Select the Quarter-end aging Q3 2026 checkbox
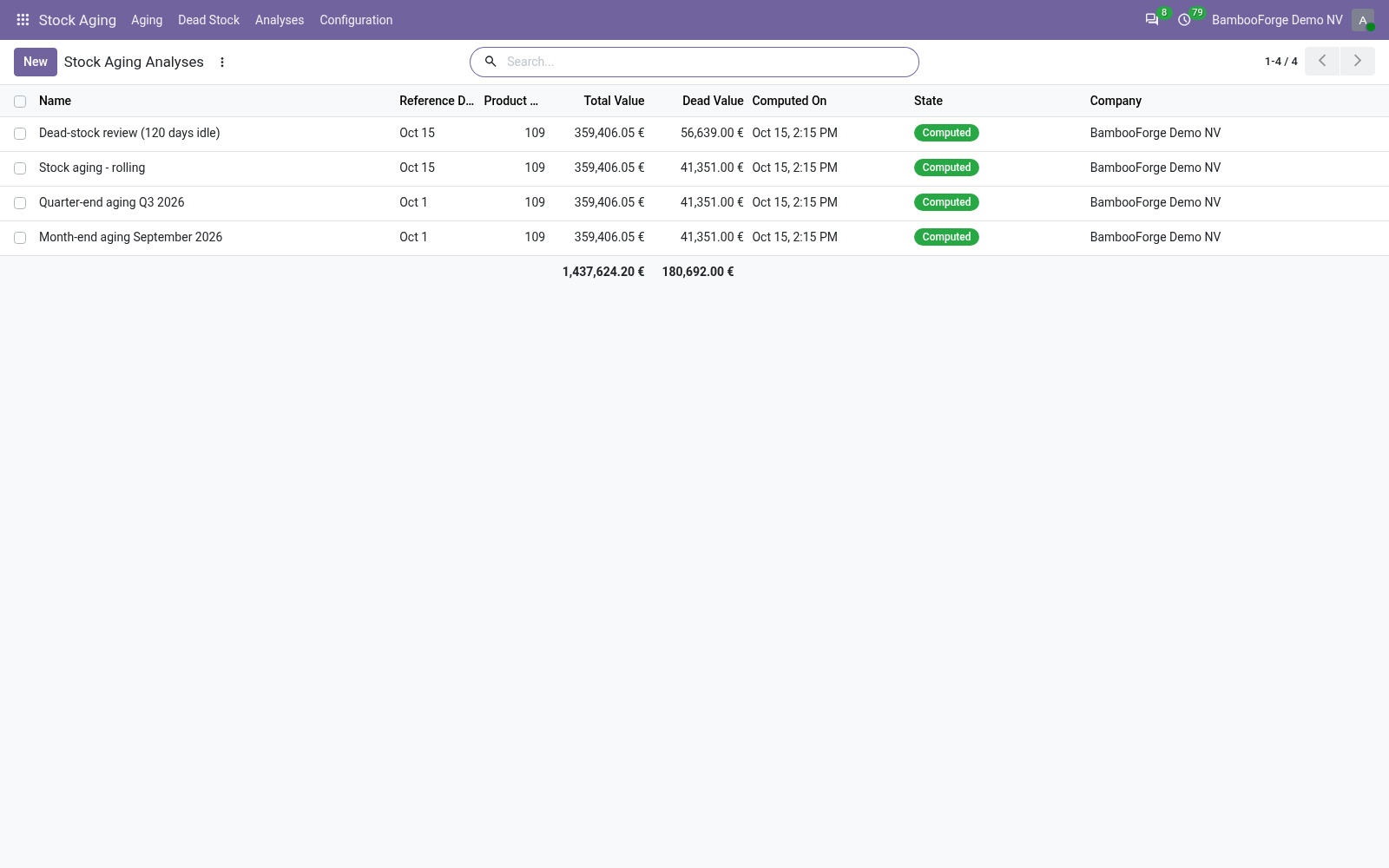The width and height of the screenshot is (1389, 868). (20, 203)
